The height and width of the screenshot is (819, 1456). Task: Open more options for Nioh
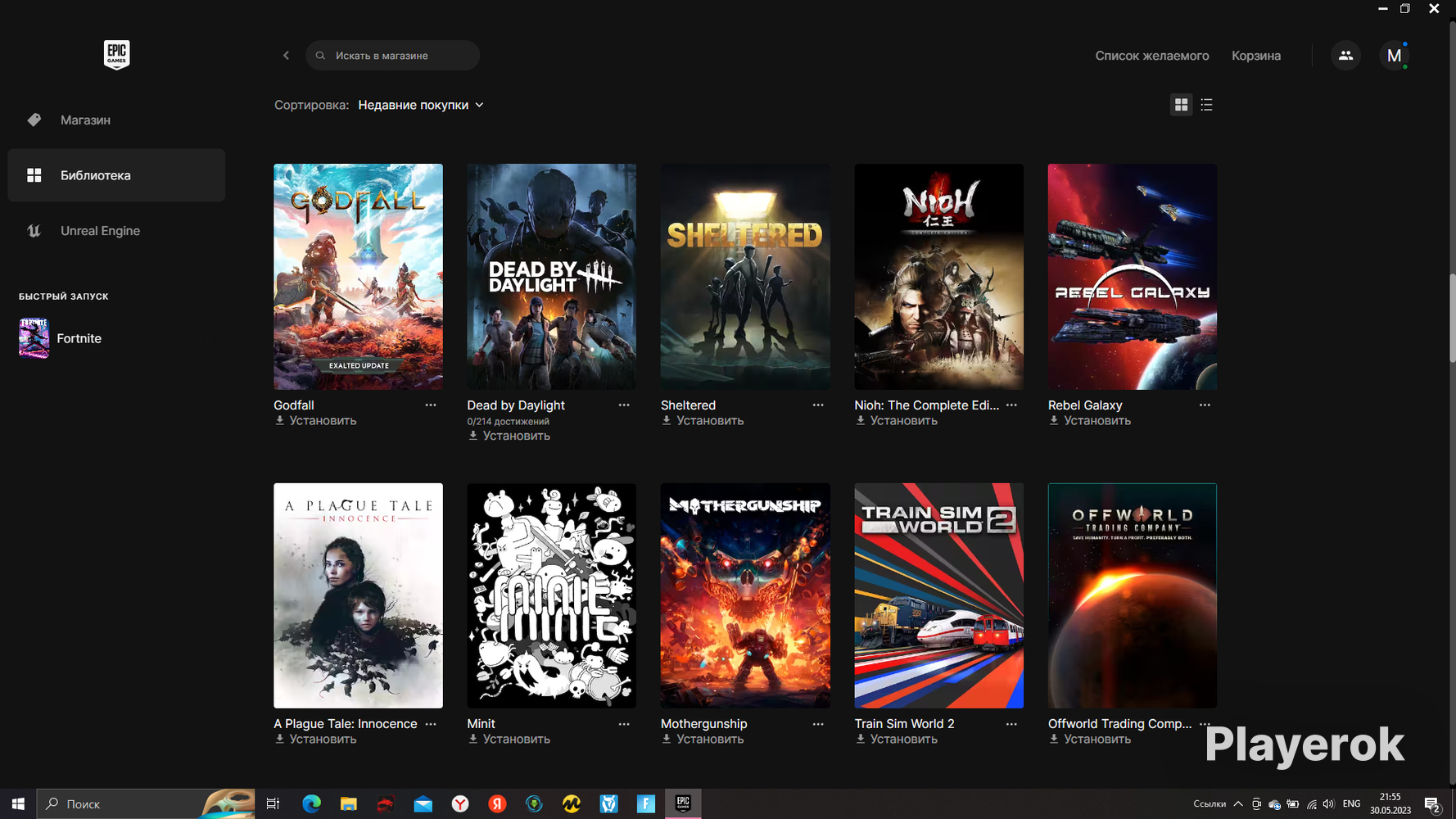[x=1011, y=405]
